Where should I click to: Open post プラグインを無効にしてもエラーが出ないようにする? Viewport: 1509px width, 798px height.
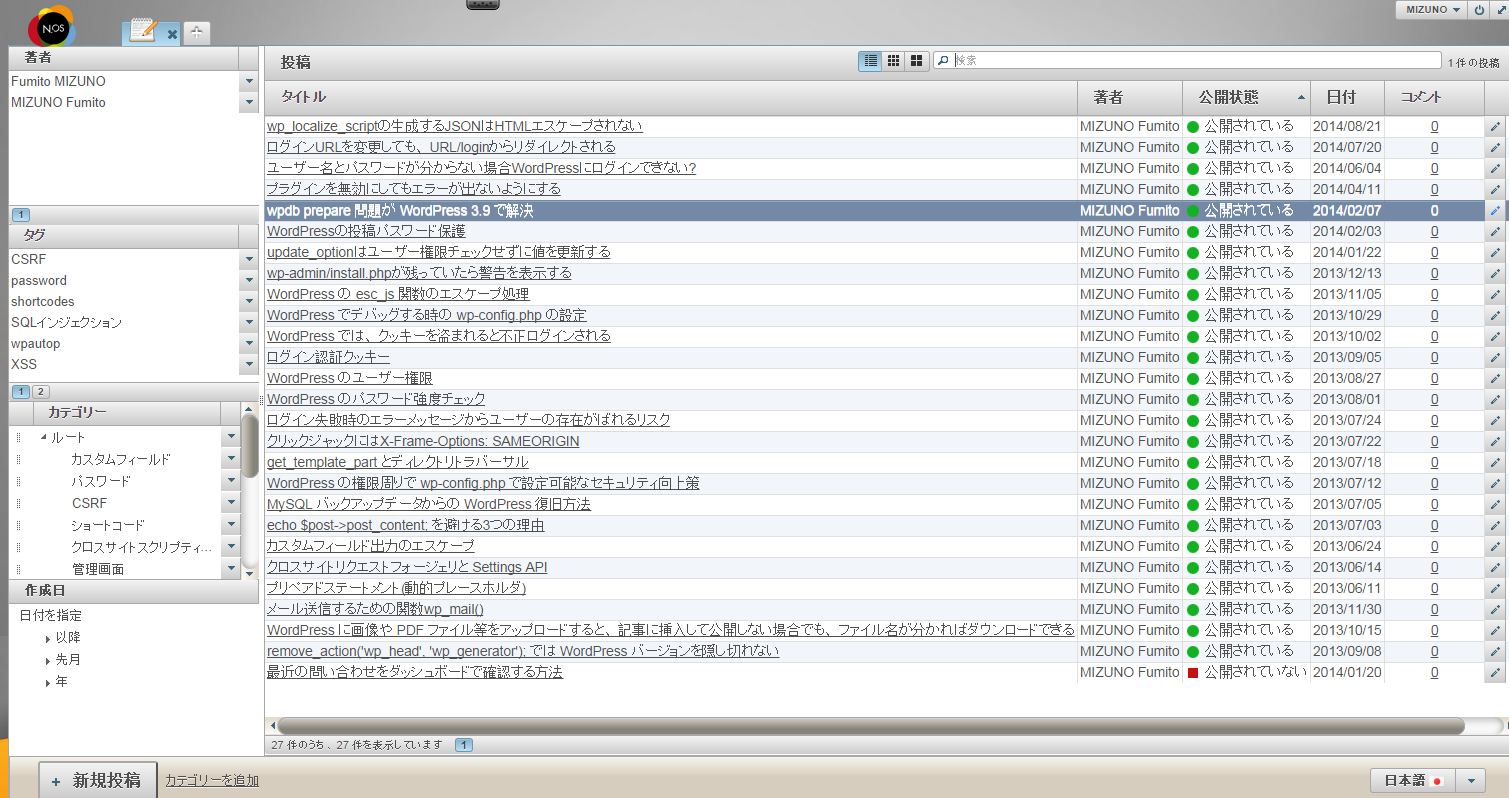[x=414, y=189]
